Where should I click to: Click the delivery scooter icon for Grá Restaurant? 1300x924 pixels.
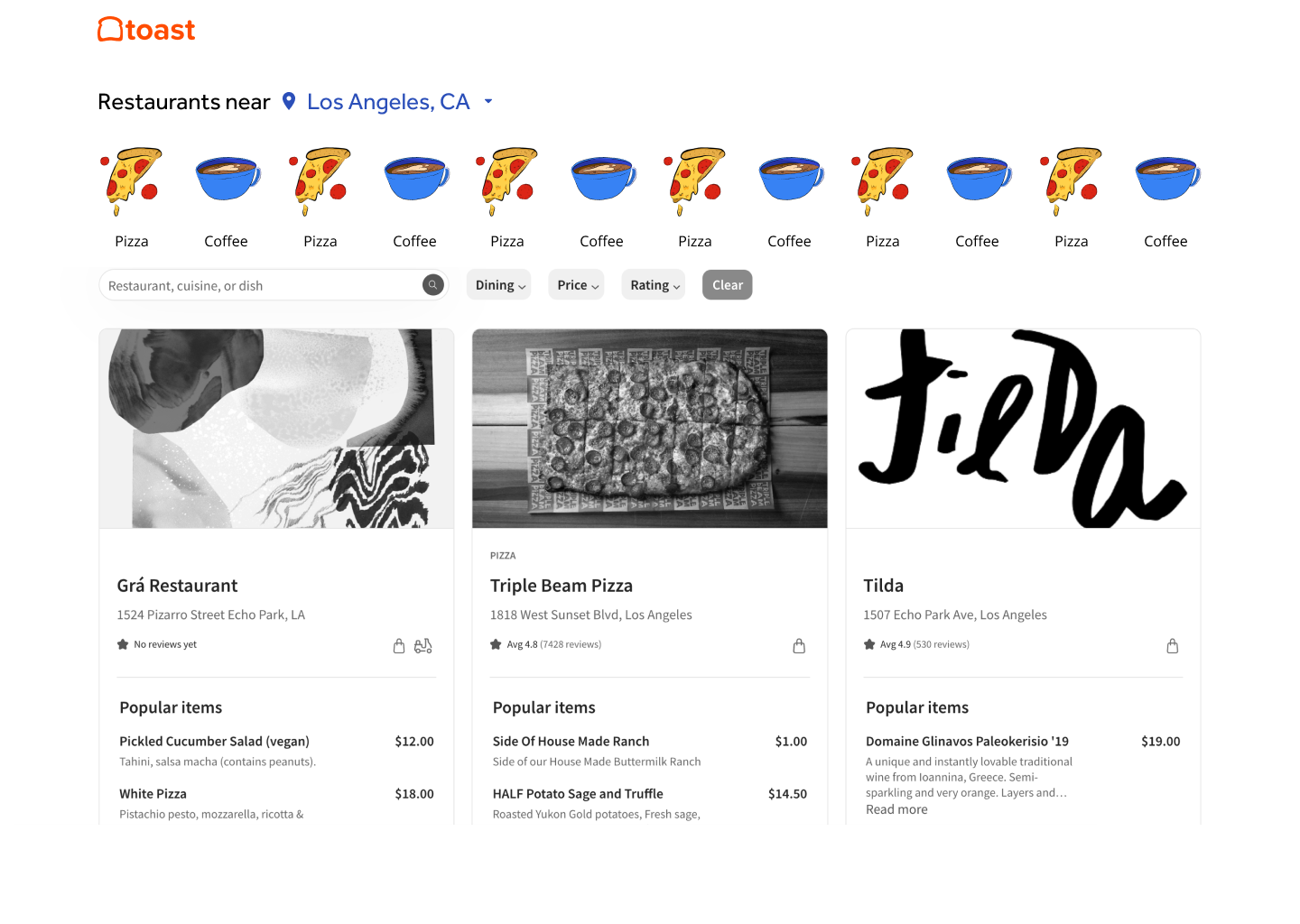[422, 646]
